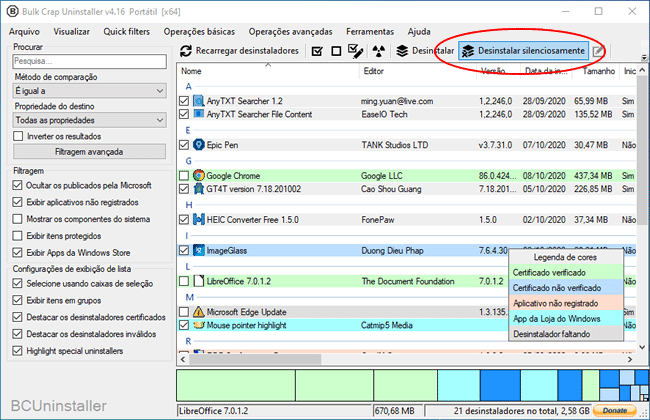
Task: Check the Google Chrome row checkbox
Action: click(184, 176)
